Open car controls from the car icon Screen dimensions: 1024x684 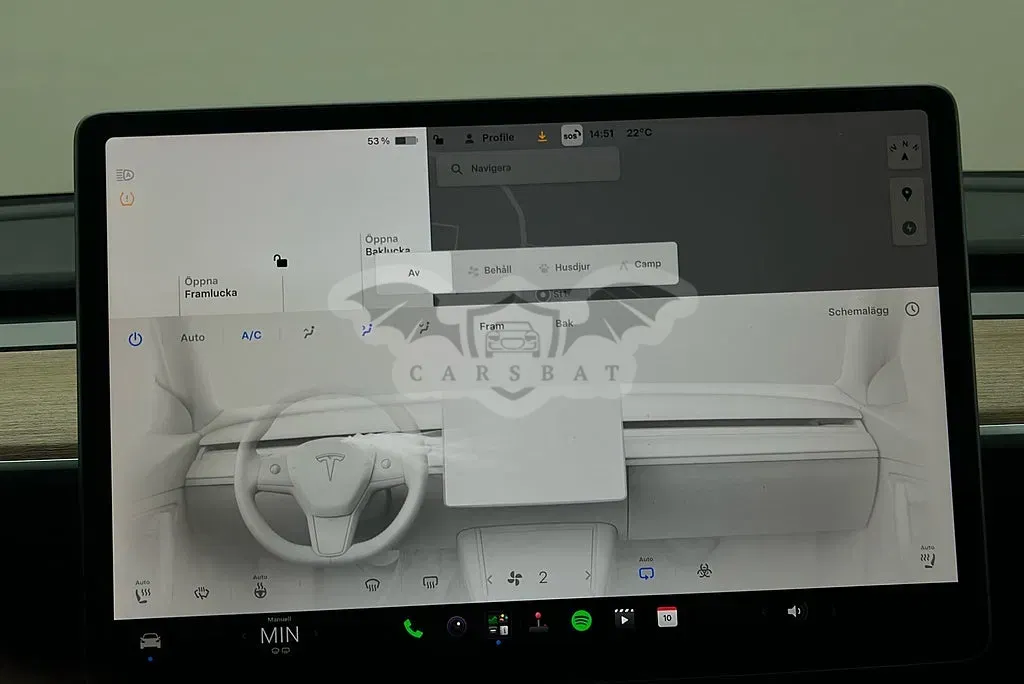(x=150, y=642)
